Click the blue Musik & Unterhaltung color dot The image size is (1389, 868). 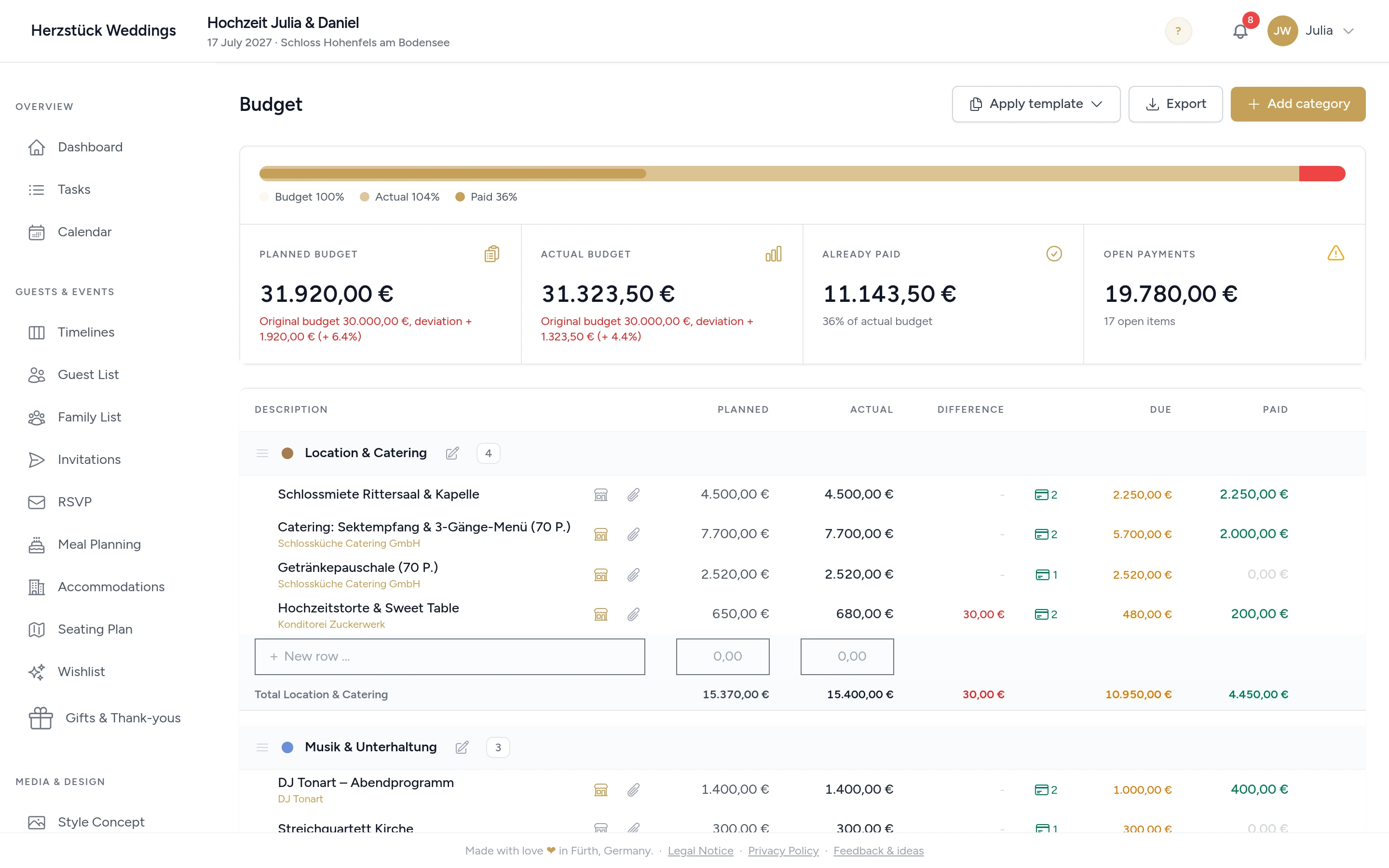(x=287, y=747)
